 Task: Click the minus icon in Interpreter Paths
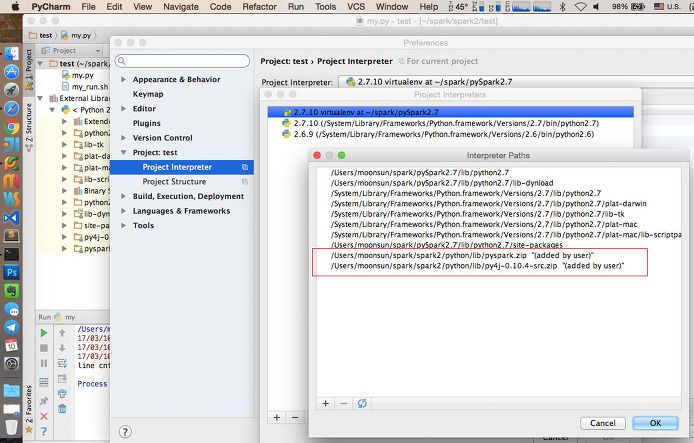pyautogui.click(x=344, y=404)
